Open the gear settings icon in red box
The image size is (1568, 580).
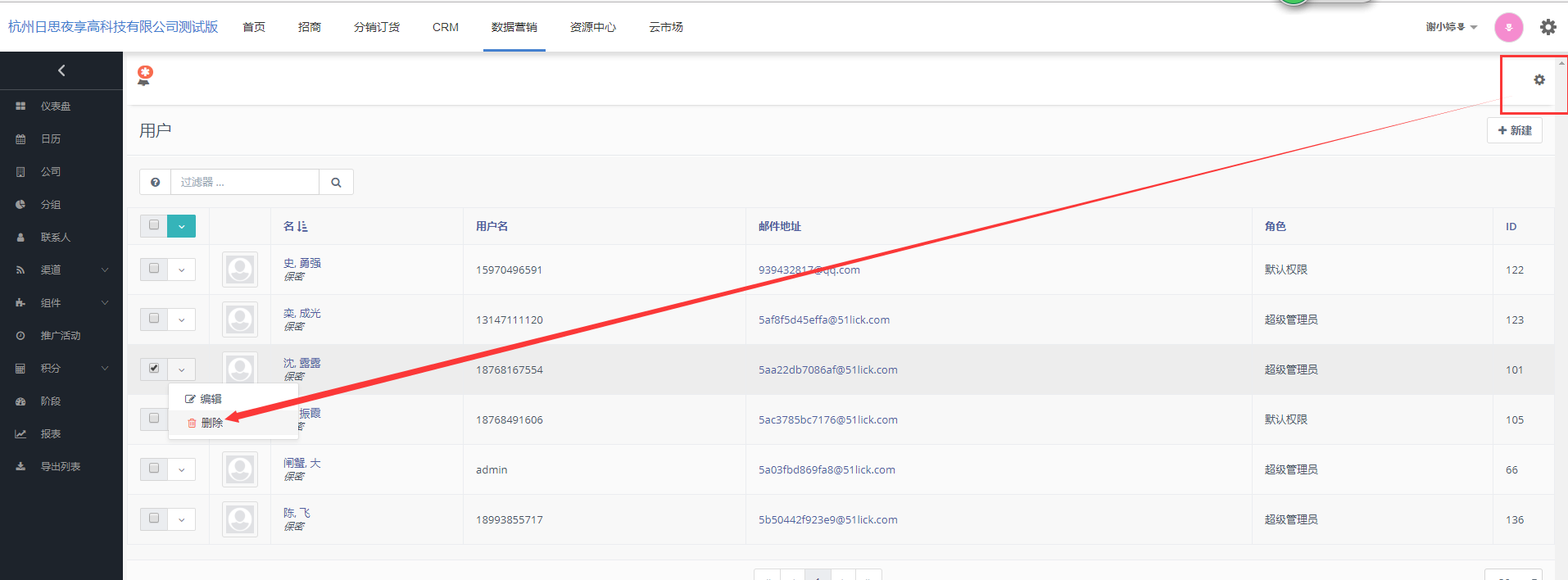coord(1539,80)
